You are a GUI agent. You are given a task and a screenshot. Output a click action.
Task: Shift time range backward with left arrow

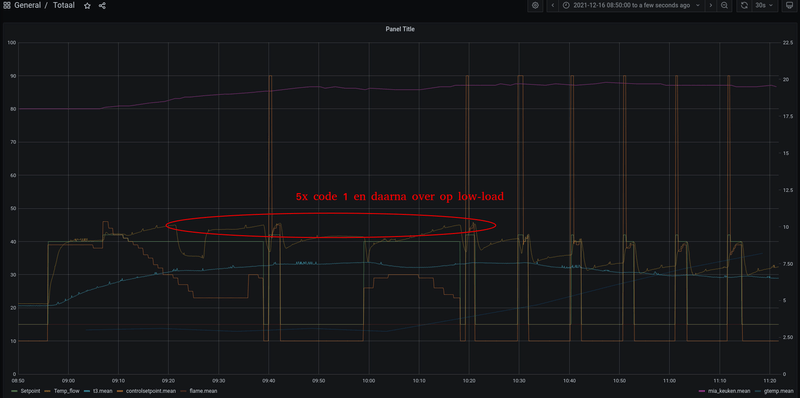coord(553,5)
